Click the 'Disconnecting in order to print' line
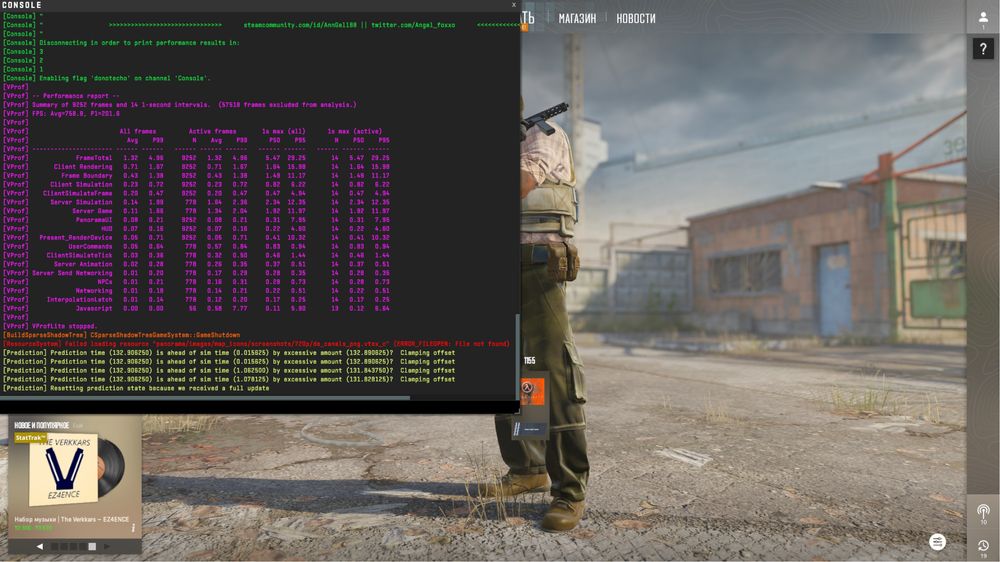The image size is (1000, 562). click(x=121, y=43)
